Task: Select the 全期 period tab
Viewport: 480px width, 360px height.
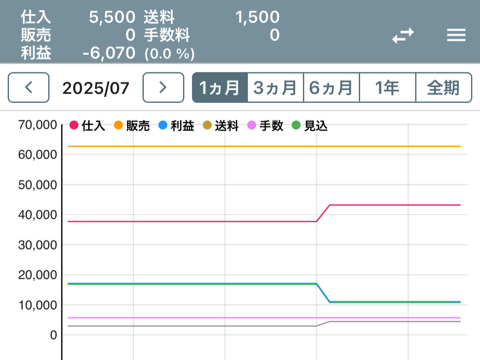Action: coord(444,88)
